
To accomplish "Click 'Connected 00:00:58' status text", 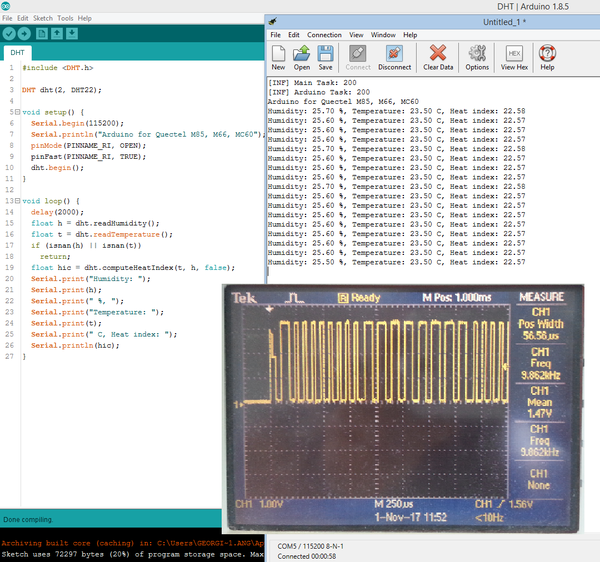I will (307, 556).
